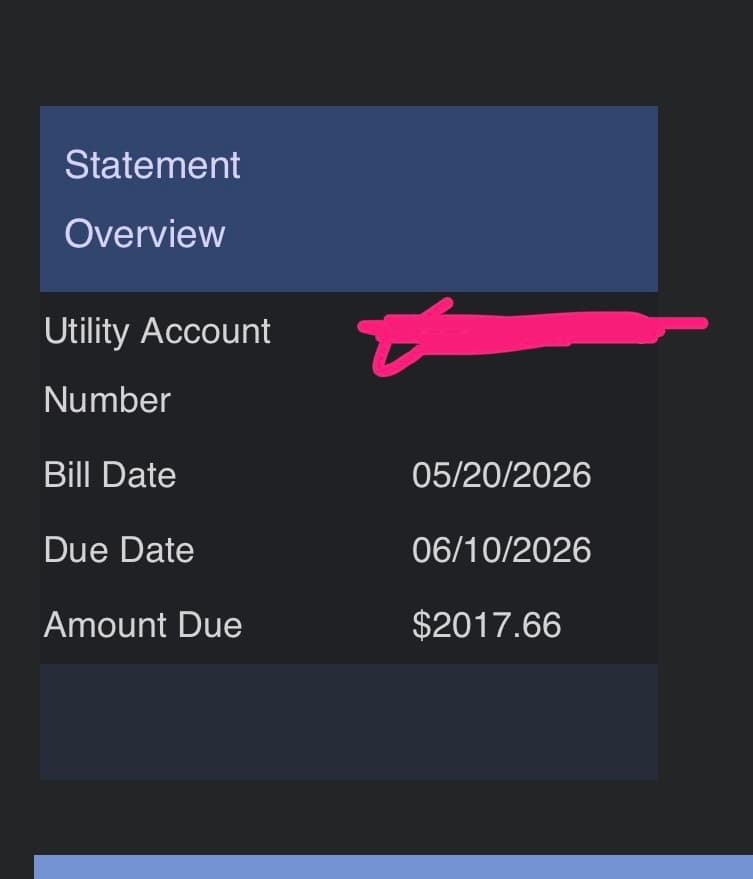Click the Utility Account label text
Screen dimensions: 753x879
click(x=157, y=331)
